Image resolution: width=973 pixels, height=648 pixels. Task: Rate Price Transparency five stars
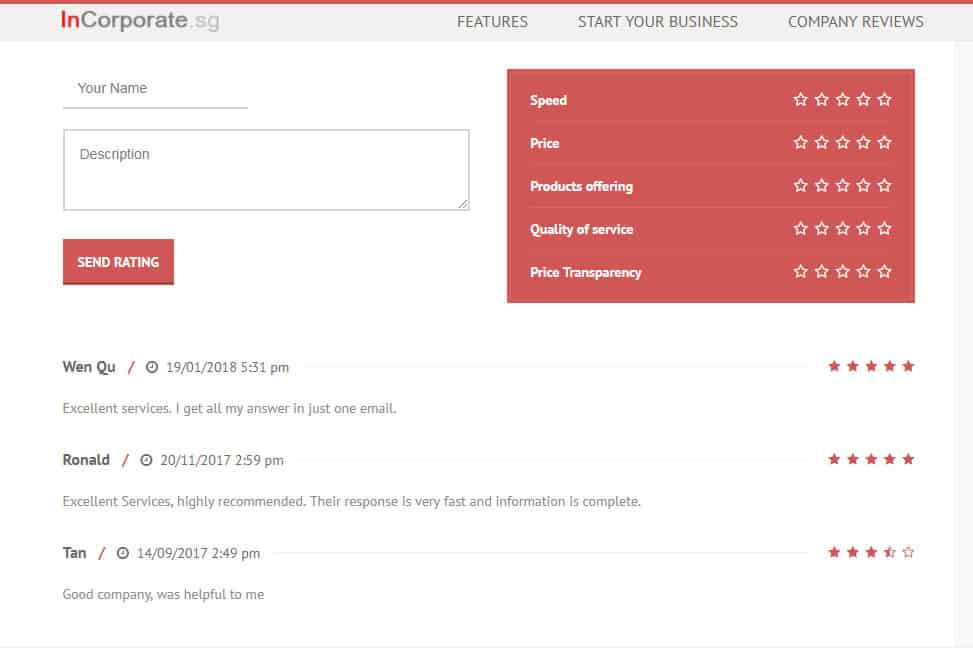point(885,271)
